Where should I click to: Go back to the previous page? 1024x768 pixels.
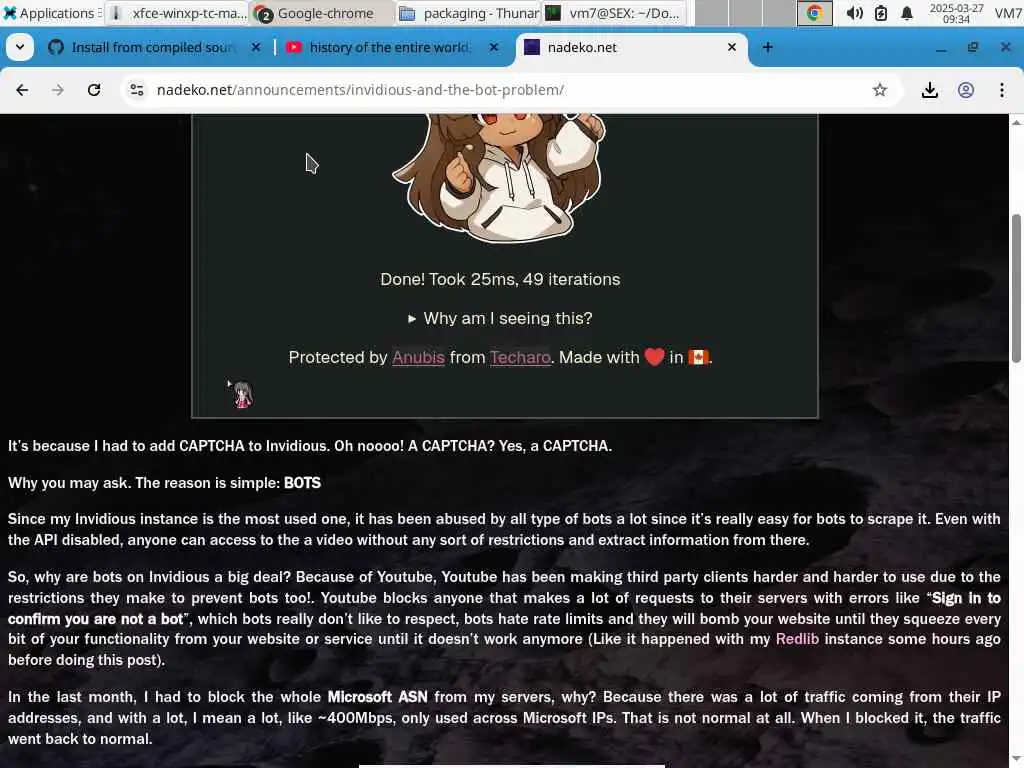[x=22, y=90]
